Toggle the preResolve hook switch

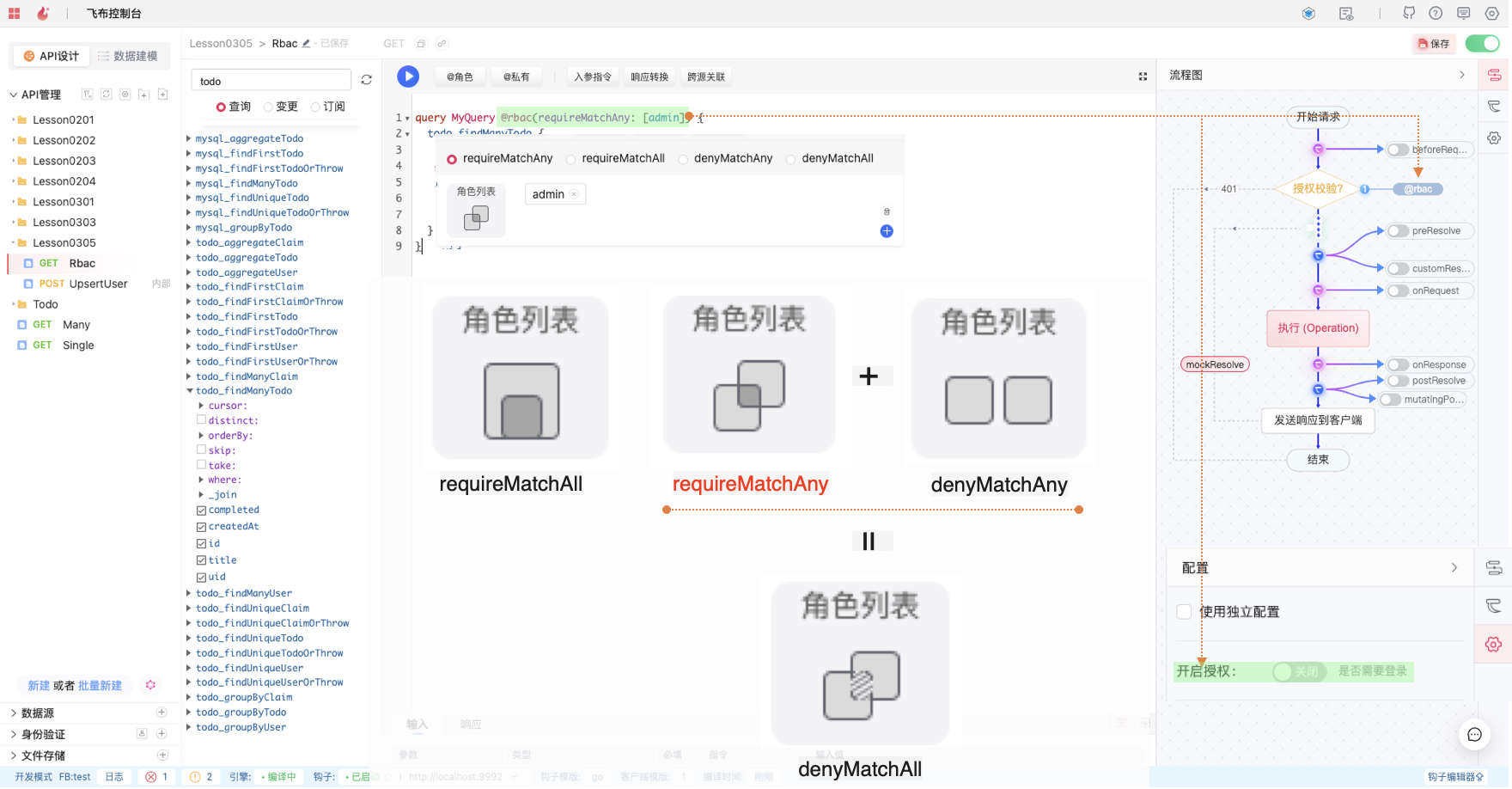click(1398, 231)
